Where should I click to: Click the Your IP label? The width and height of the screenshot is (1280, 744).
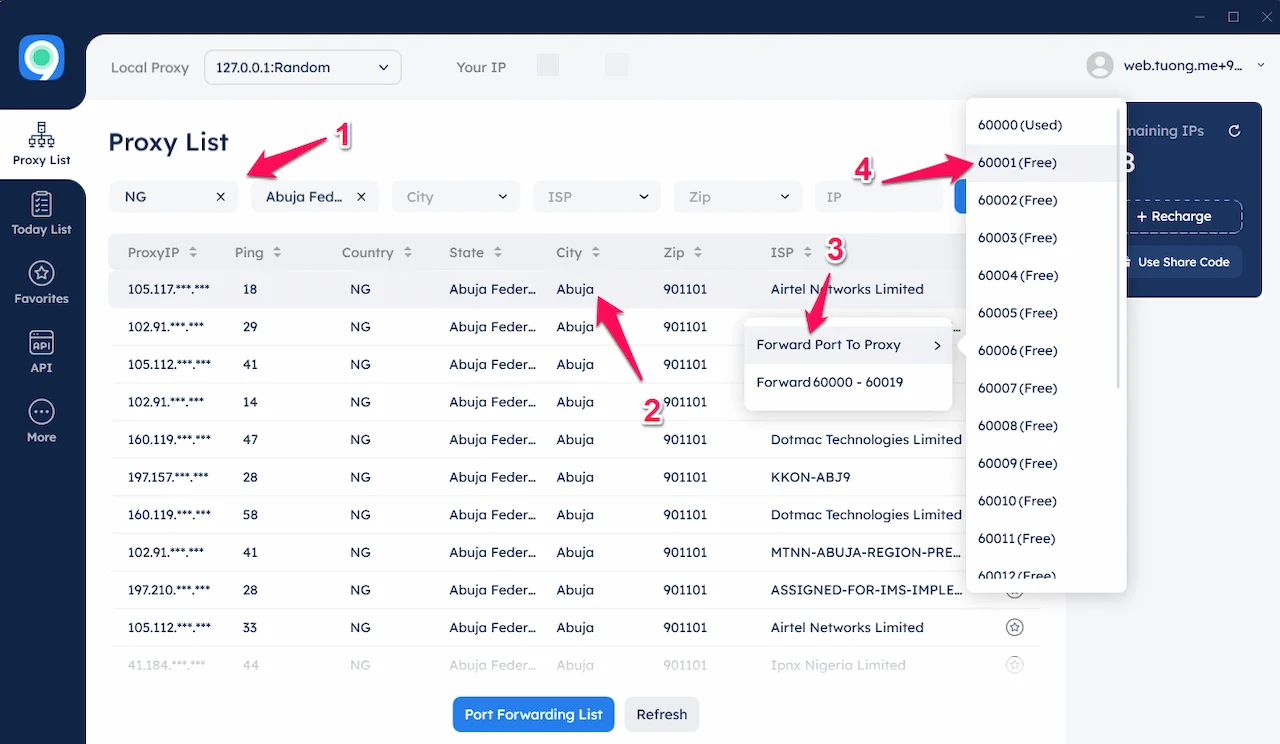point(481,67)
